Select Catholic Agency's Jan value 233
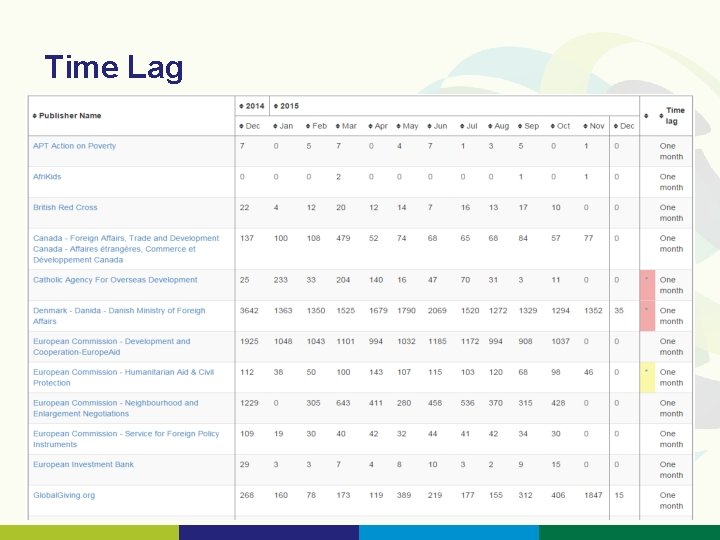This screenshot has width=720, height=540. tap(281, 280)
